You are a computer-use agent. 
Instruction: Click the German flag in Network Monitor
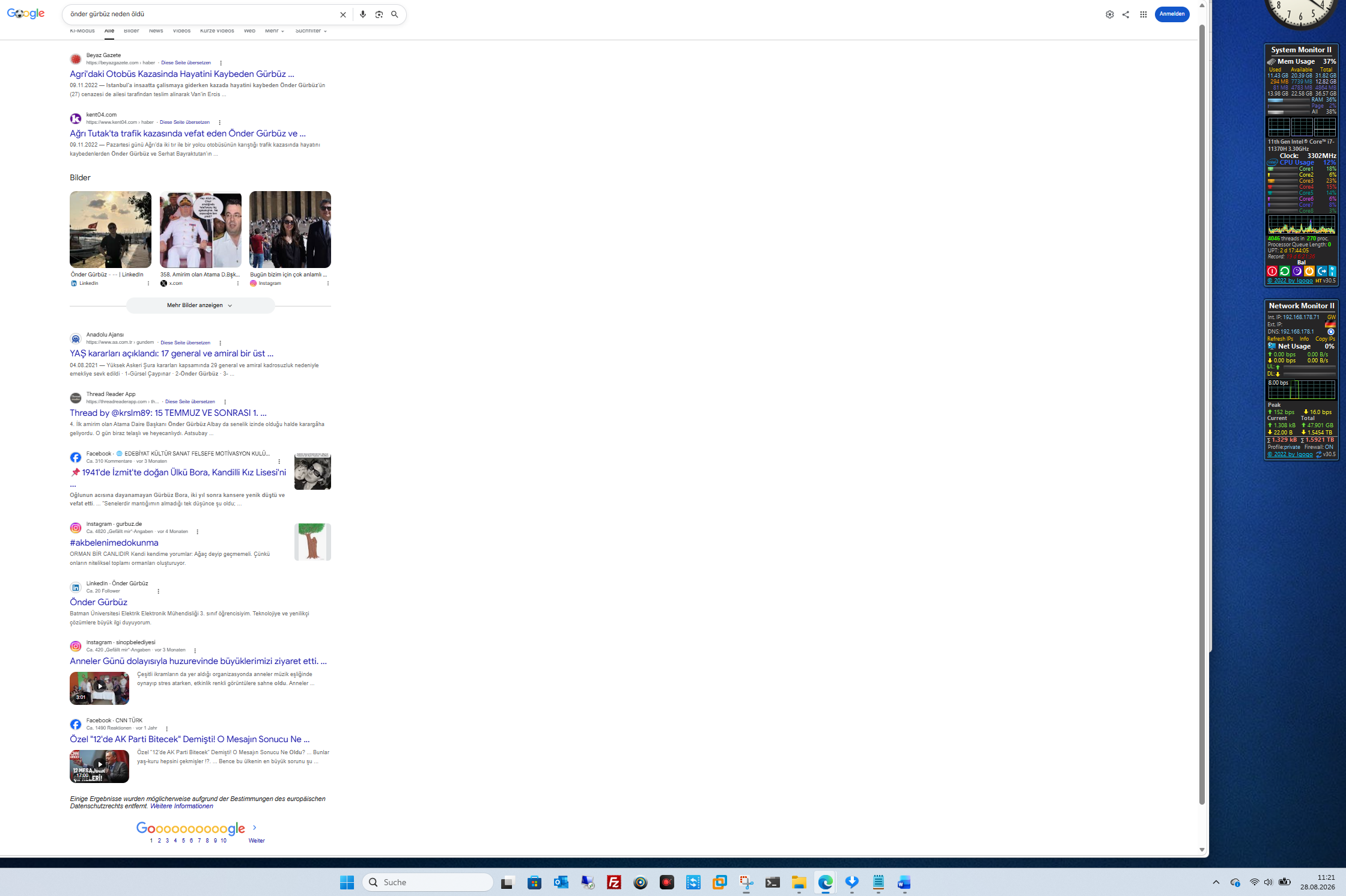(x=1330, y=325)
